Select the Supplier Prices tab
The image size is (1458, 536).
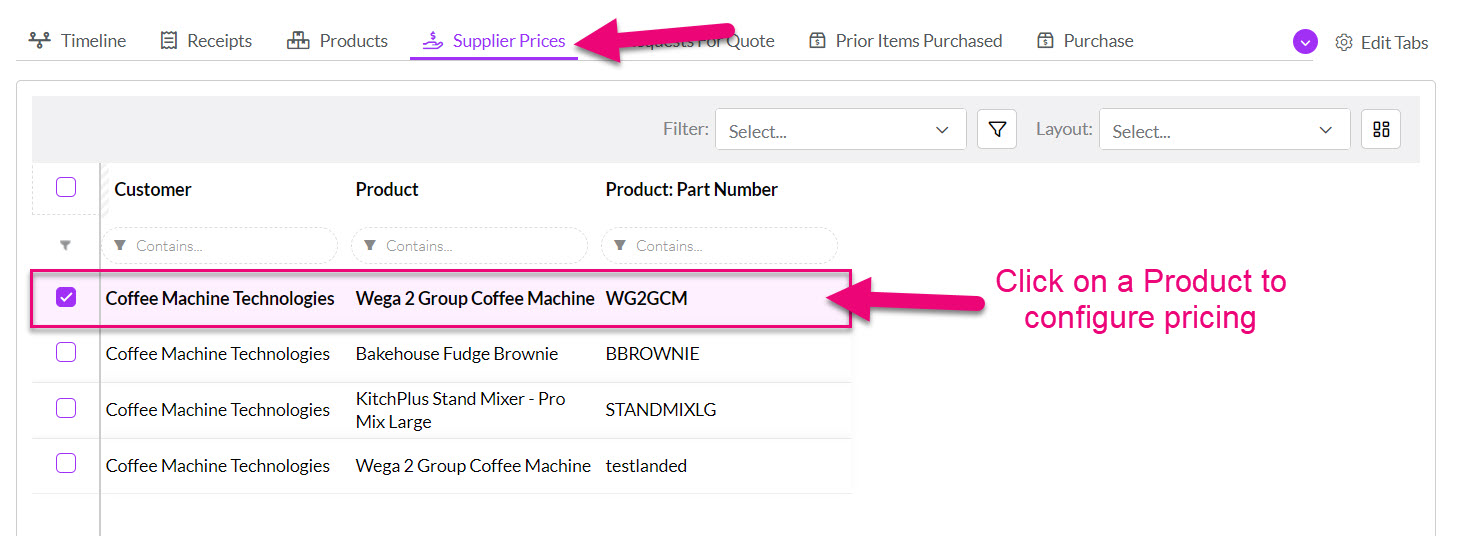coord(494,41)
